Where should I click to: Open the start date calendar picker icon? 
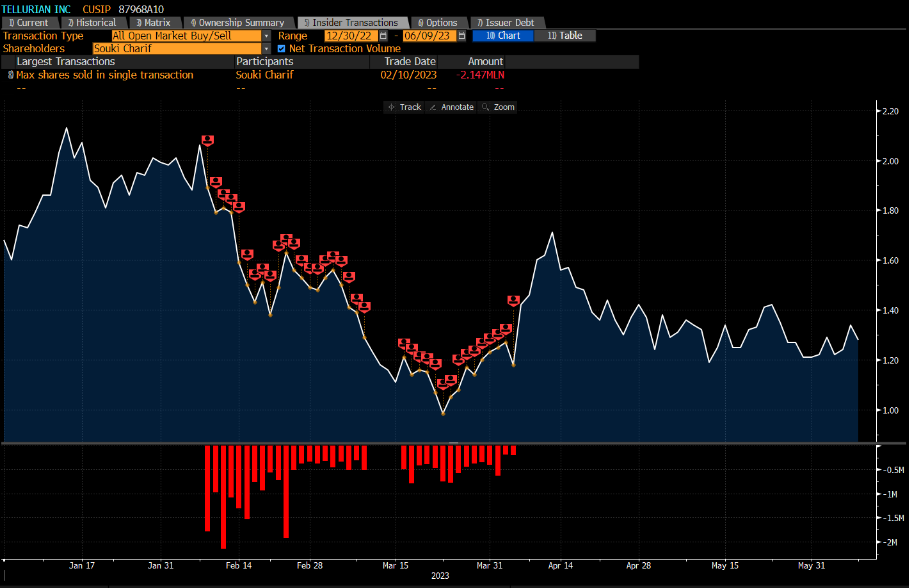pyautogui.click(x=383, y=36)
